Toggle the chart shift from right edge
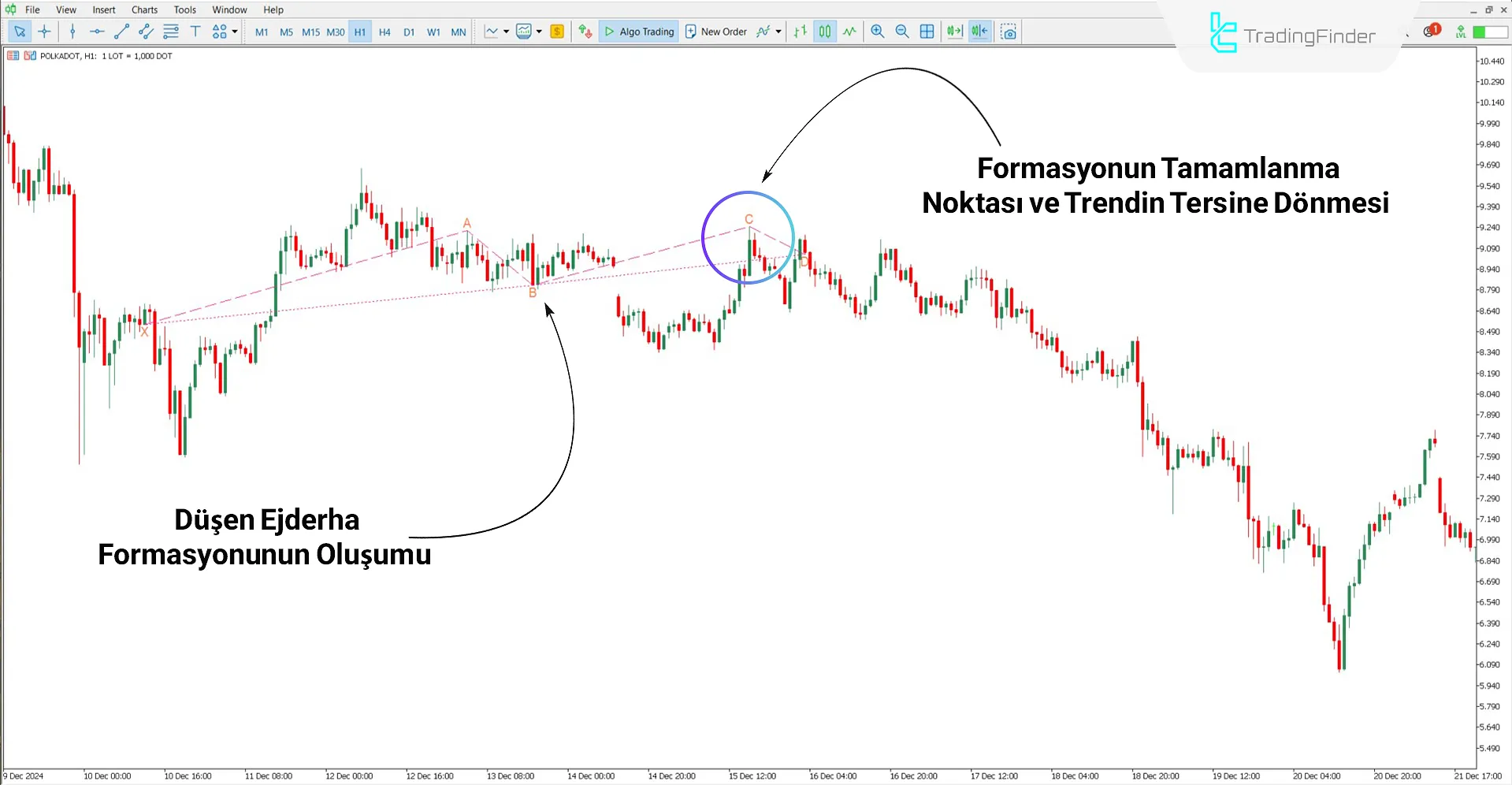Image resolution: width=1512 pixels, height=785 pixels. [x=979, y=32]
